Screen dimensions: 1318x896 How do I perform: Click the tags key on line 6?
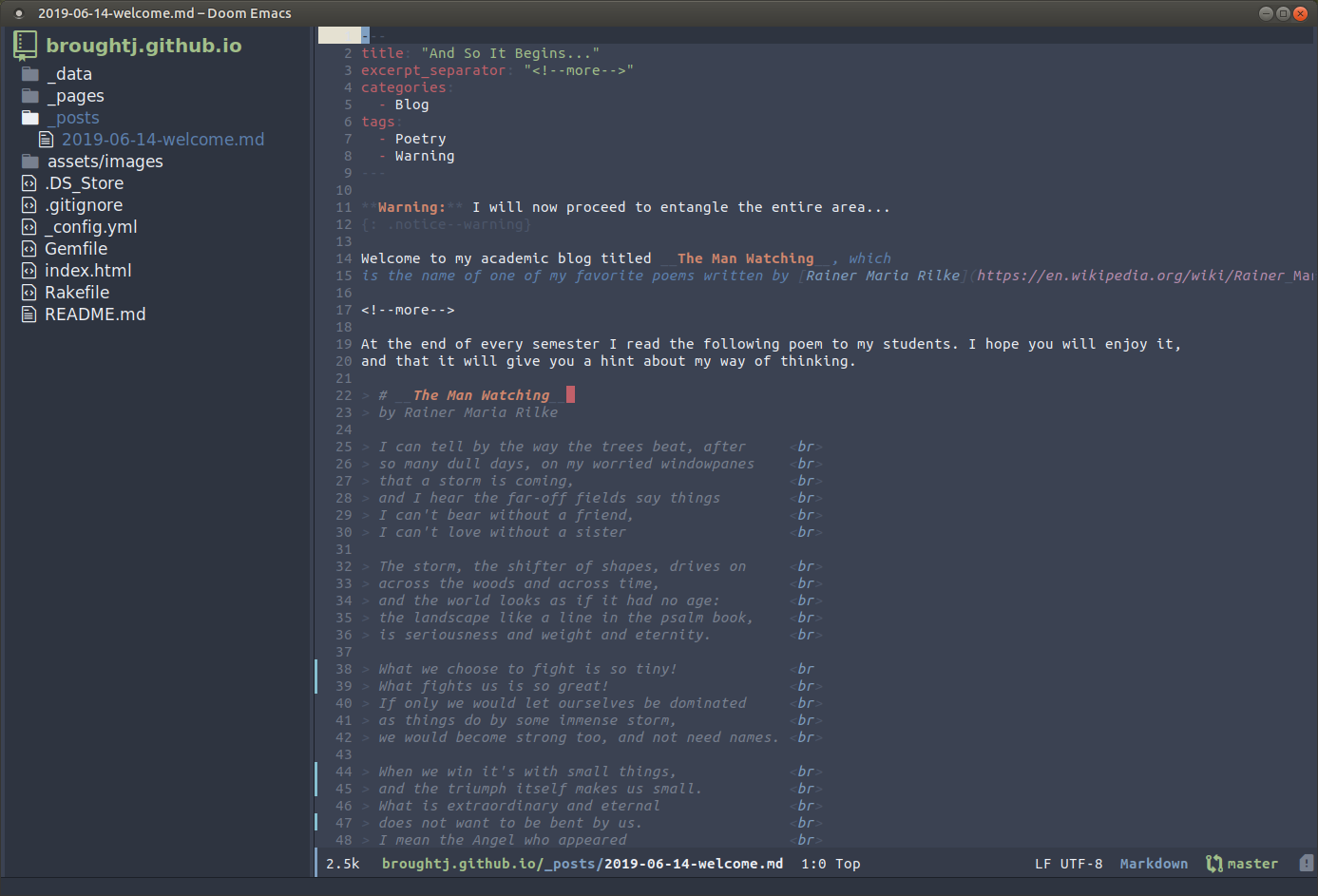point(378,122)
